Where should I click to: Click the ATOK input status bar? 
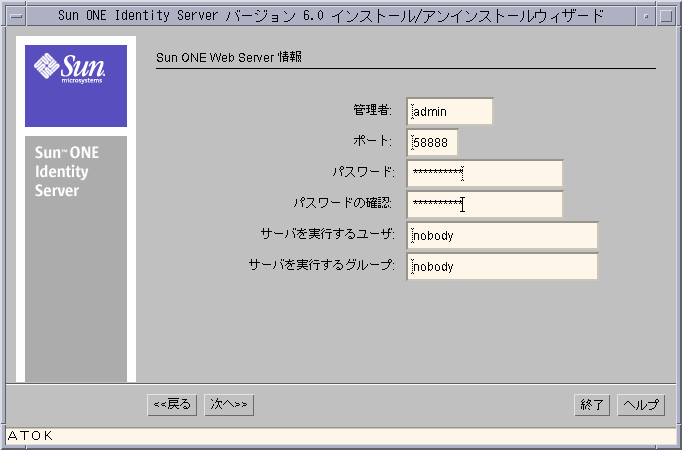point(341,436)
